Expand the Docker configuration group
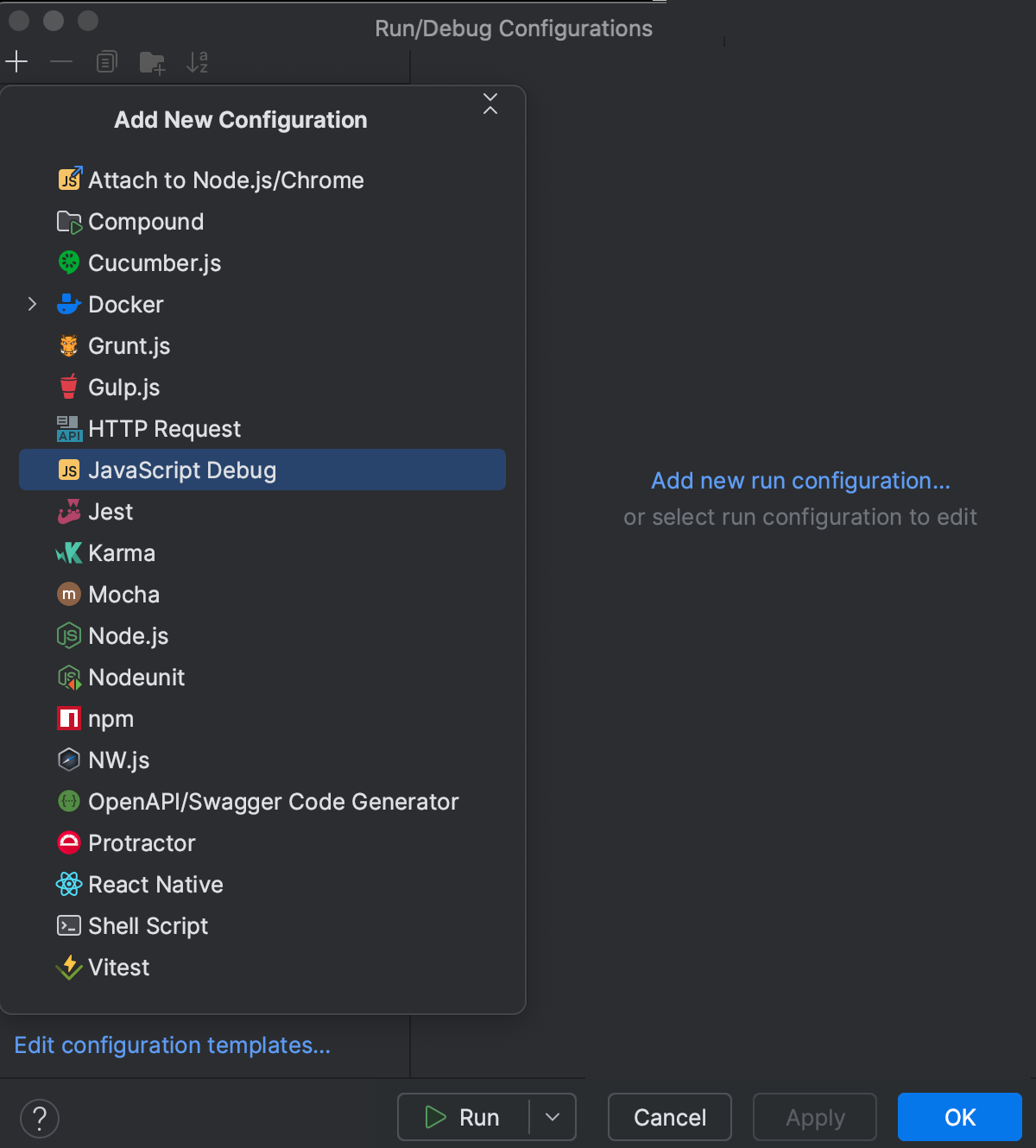This screenshot has height=1148, width=1036. 32,304
